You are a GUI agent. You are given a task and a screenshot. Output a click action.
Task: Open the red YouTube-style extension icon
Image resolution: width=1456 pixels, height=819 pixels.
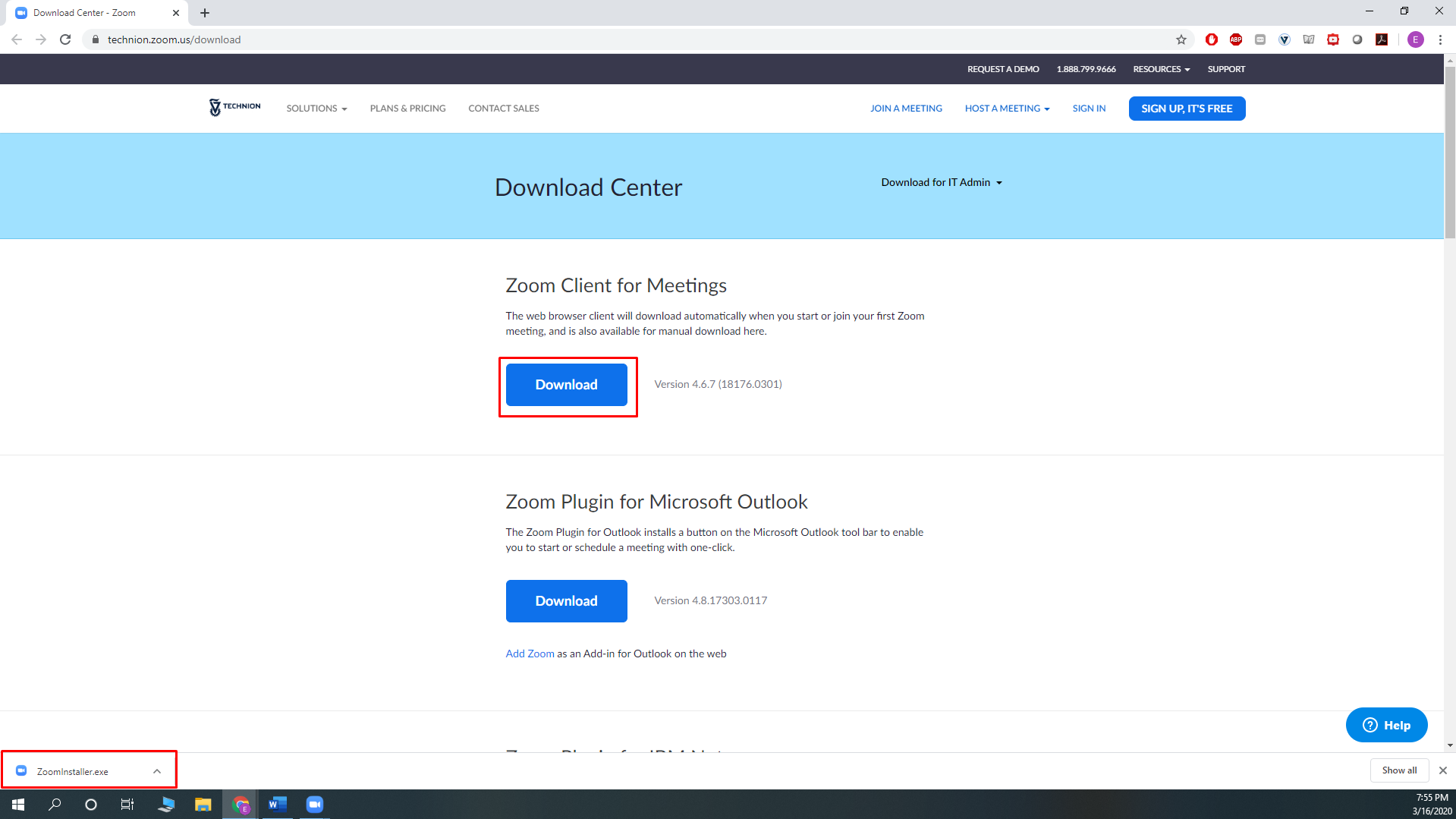tap(1333, 39)
